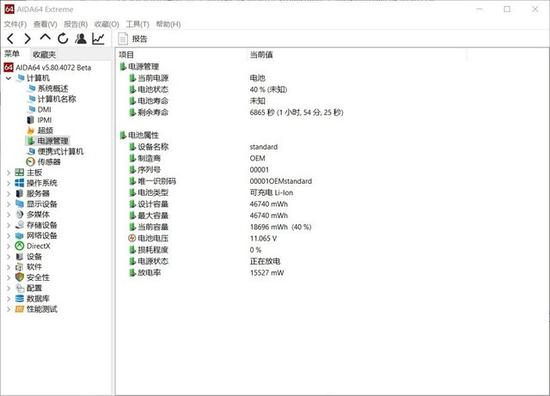Select DMI tree item
The height and width of the screenshot is (396, 550).
tap(45, 109)
